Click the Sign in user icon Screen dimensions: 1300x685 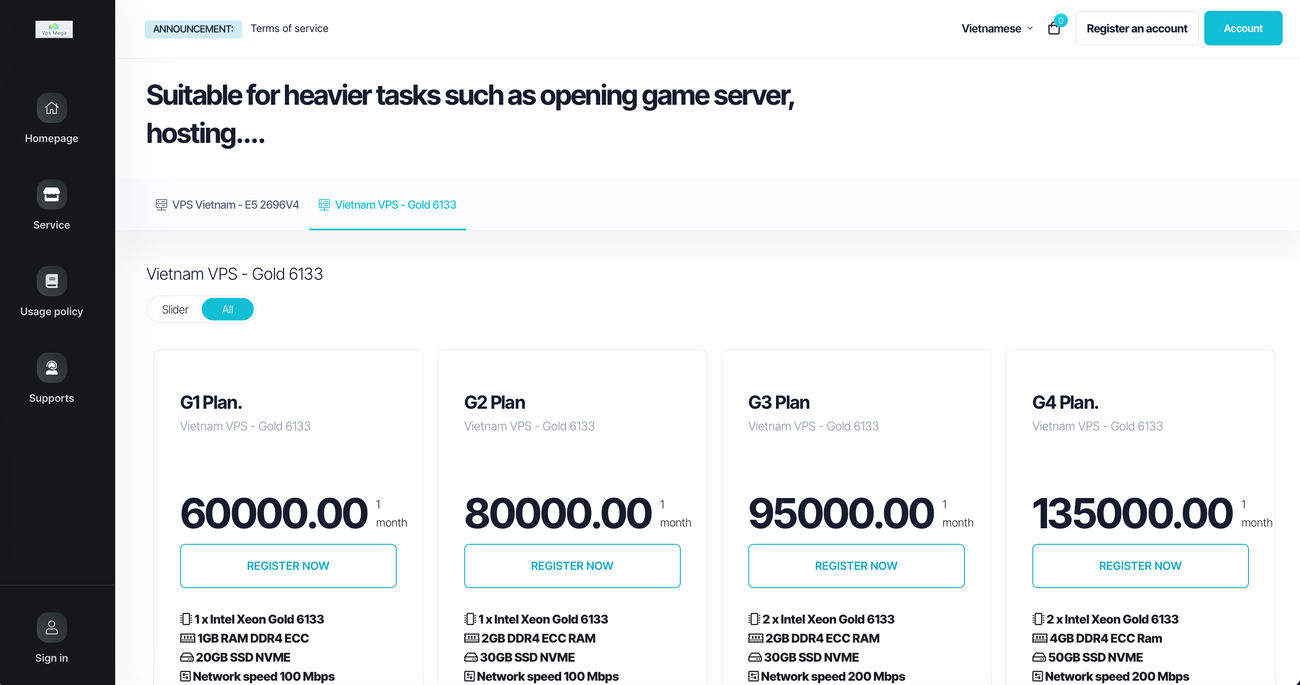click(52, 628)
